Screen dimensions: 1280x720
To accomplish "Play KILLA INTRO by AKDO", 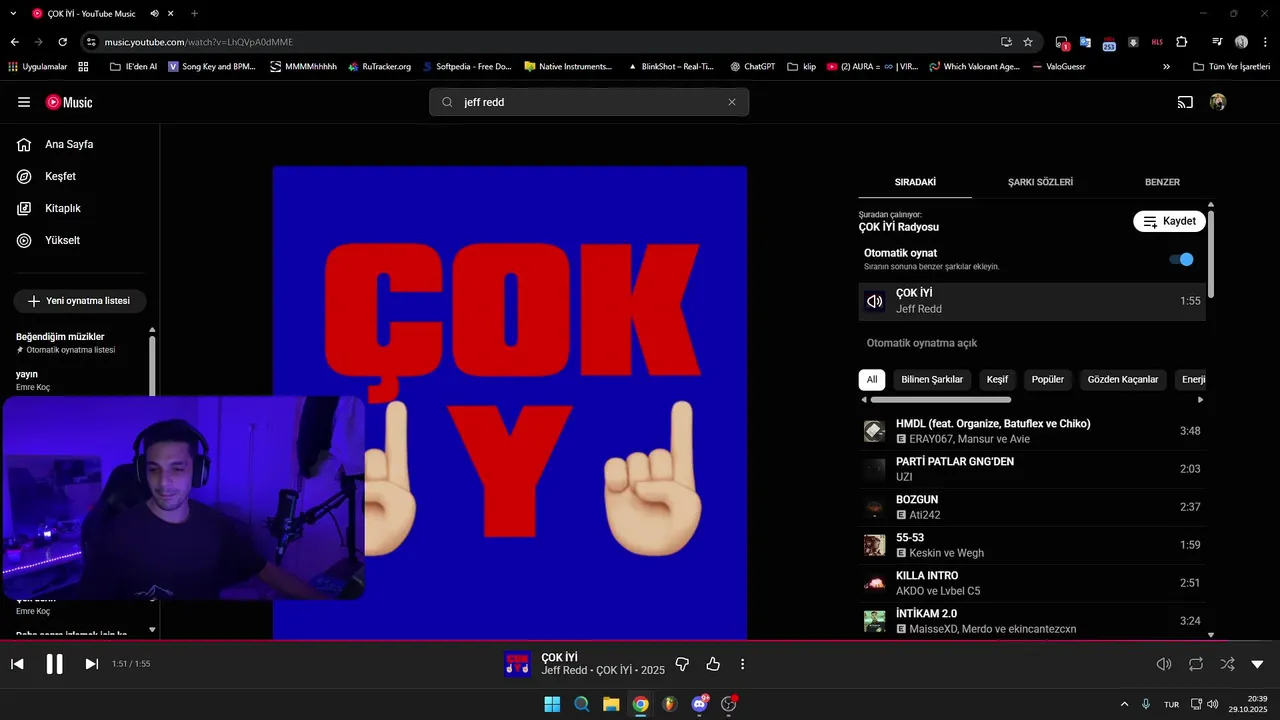I will (1032, 583).
